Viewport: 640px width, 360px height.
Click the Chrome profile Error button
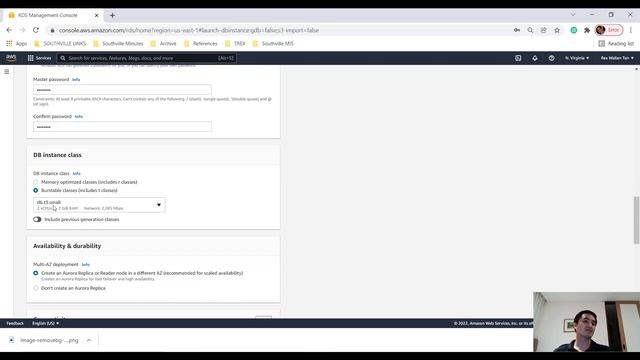(609, 30)
